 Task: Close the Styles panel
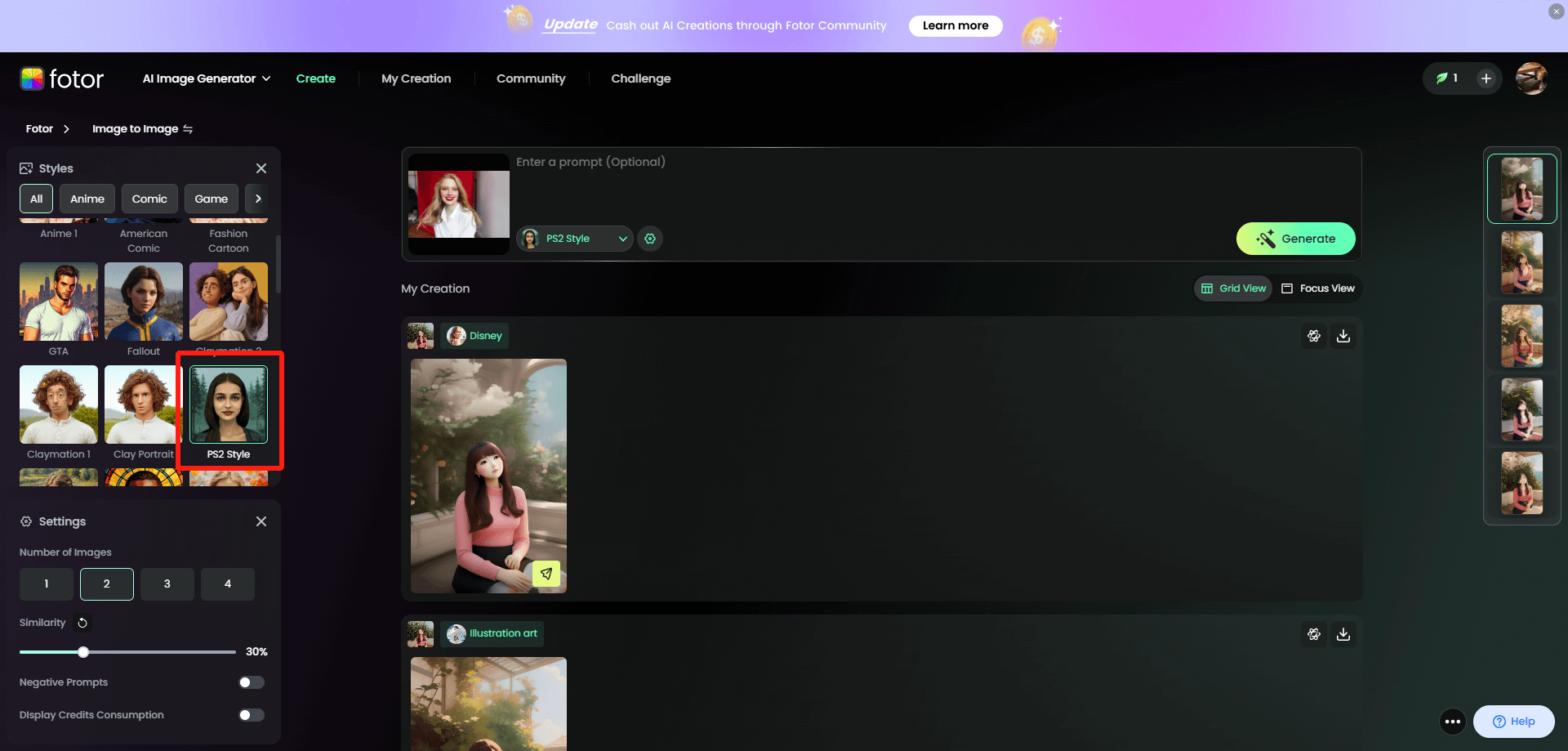tap(261, 168)
